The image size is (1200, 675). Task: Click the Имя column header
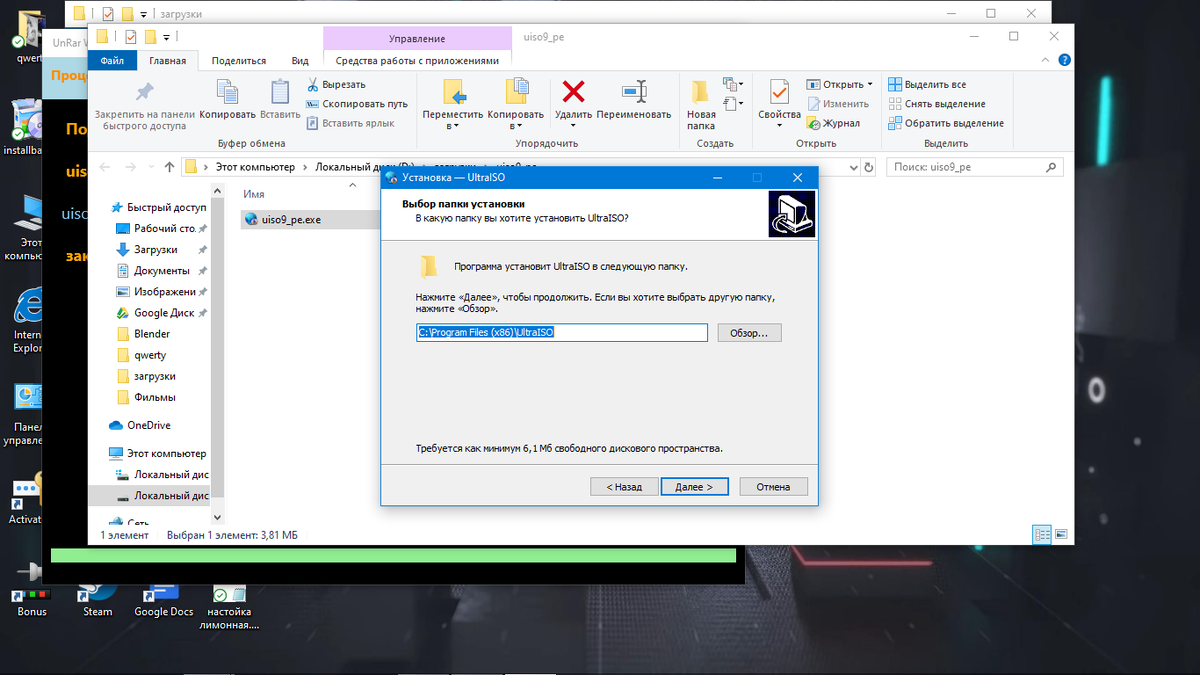pyautogui.click(x=254, y=193)
